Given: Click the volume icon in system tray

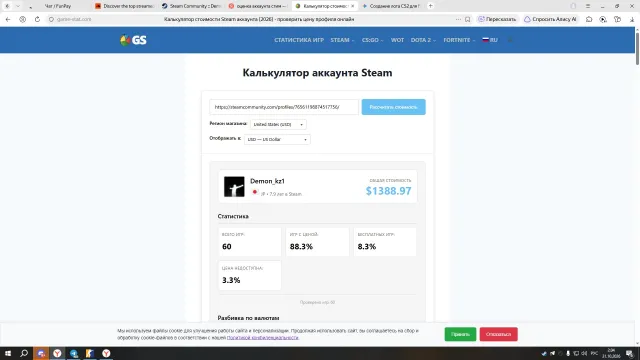Looking at the screenshot, I should click(x=584, y=353).
